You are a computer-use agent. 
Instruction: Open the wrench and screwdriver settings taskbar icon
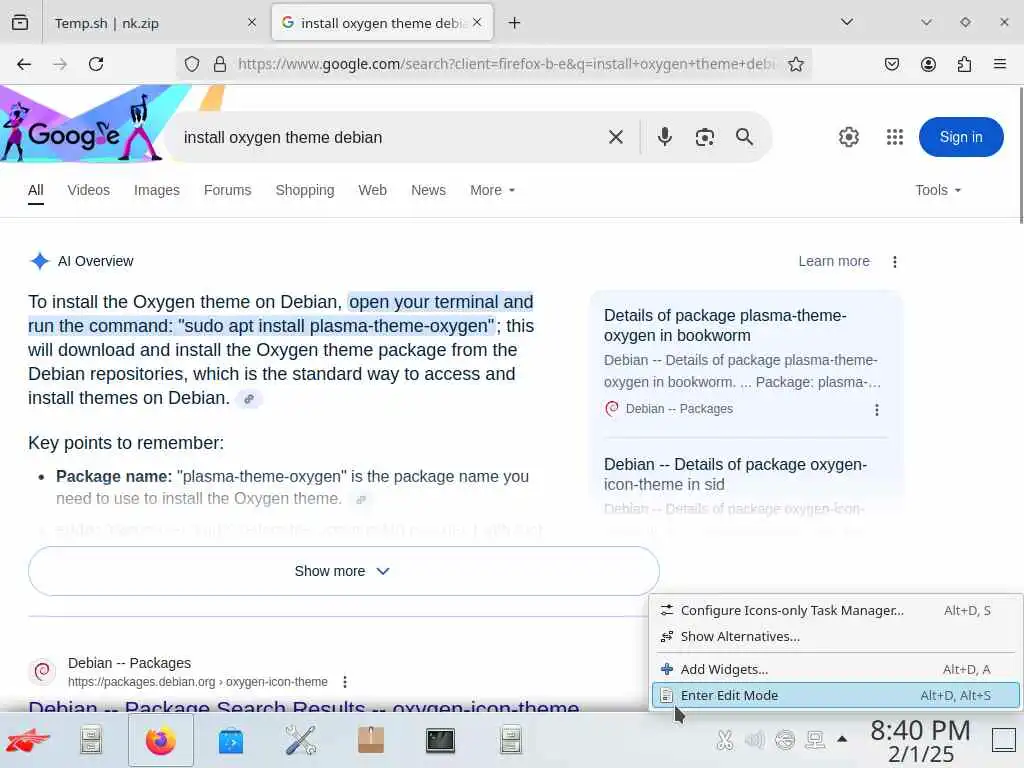coord(300,741)
